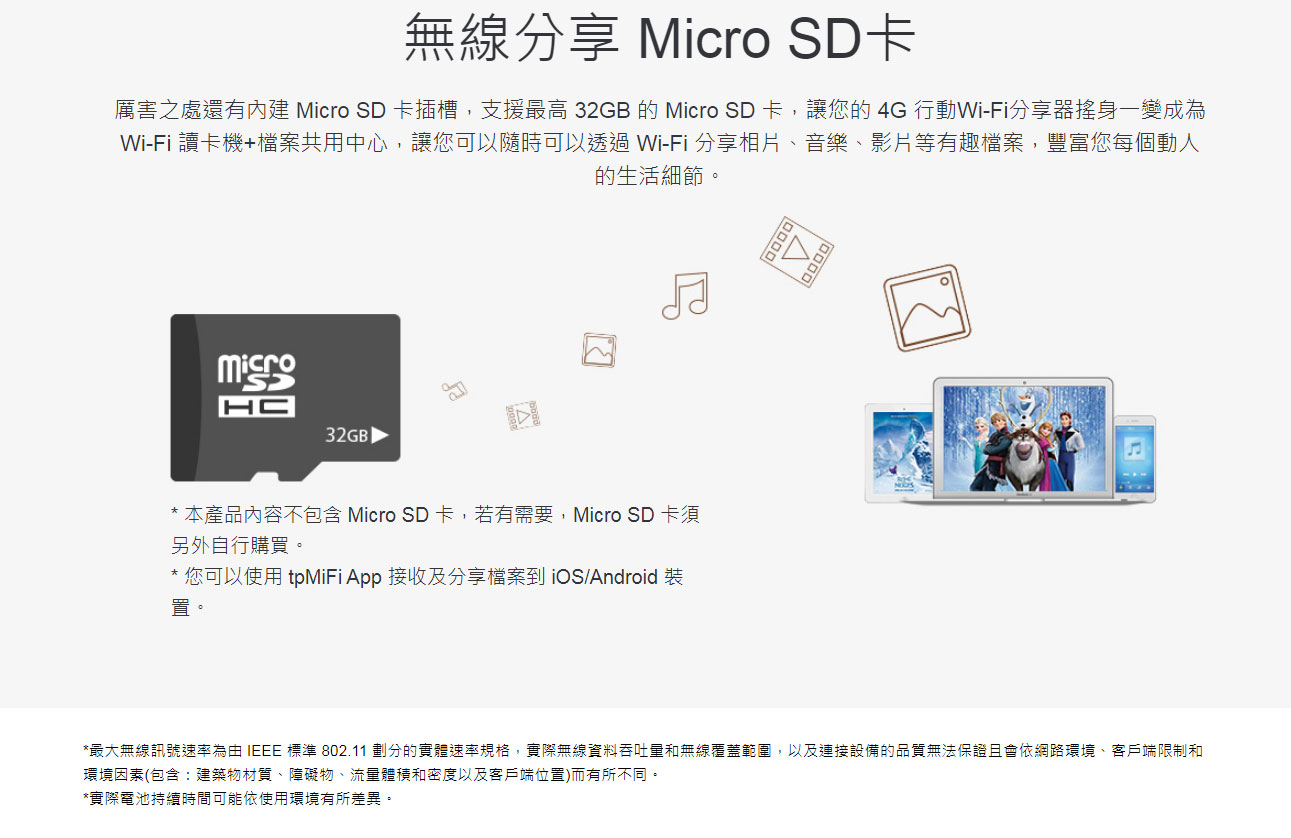Click the paragraph line starting 厲害之處還有內建
This screenshot has height=838, width=1291.
pos(660,110)
